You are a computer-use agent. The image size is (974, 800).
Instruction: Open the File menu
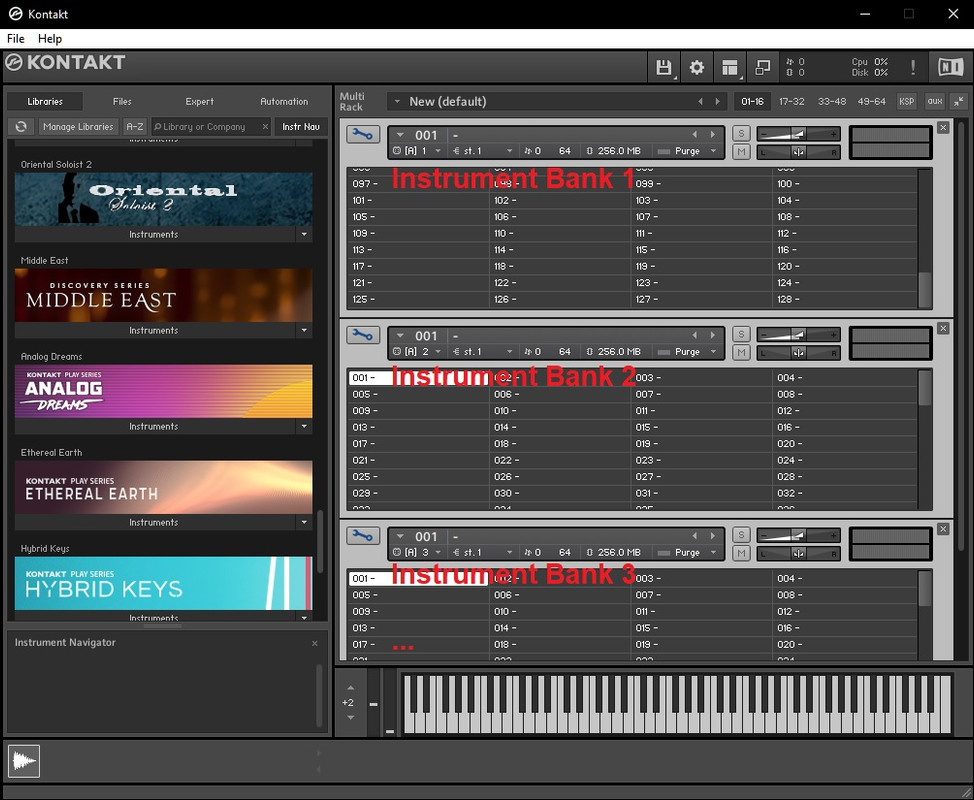16,39
